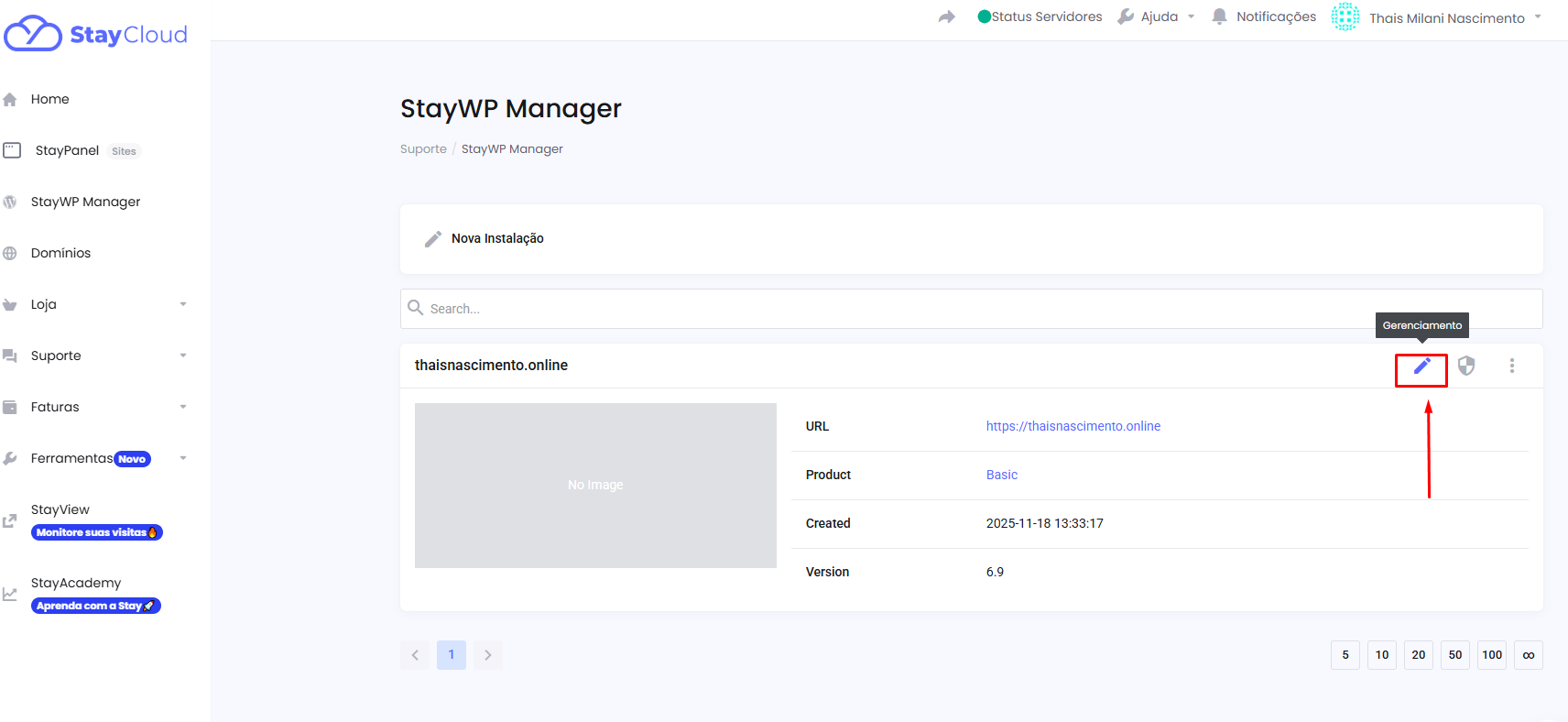Focus the Search input field
Screen dimensions: 1568x722
[x=971, y=309]
